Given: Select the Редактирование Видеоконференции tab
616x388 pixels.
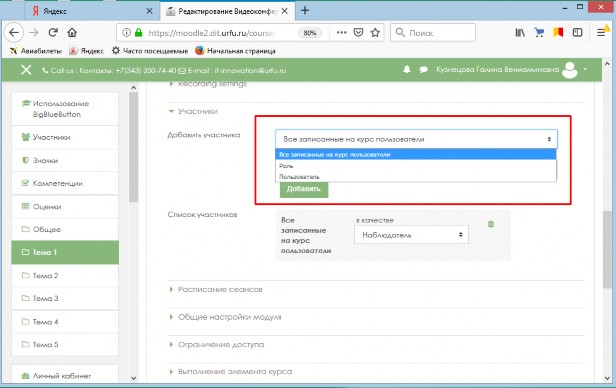Looking at the screenshot, I should tap(228, 11).
